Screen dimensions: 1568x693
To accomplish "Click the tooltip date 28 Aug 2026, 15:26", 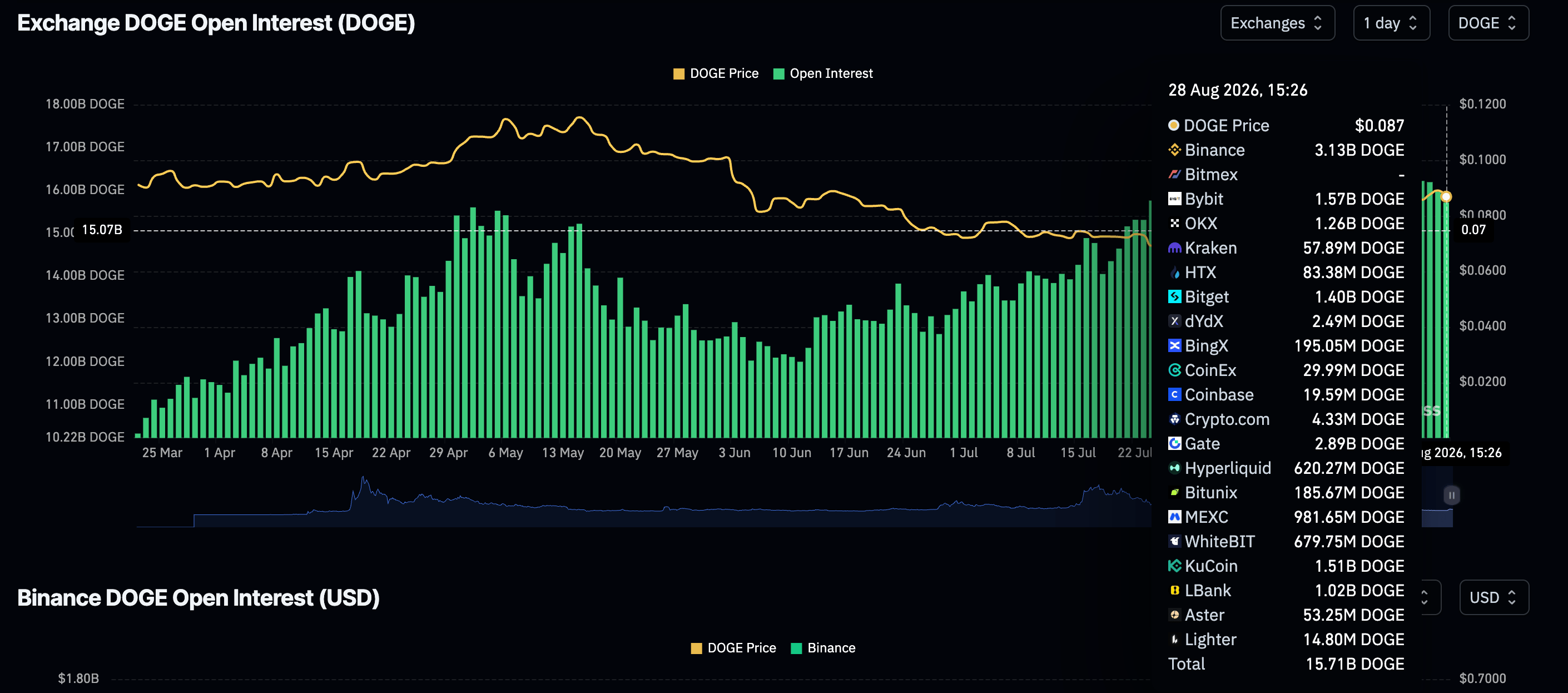I will tap(1238, 90).
